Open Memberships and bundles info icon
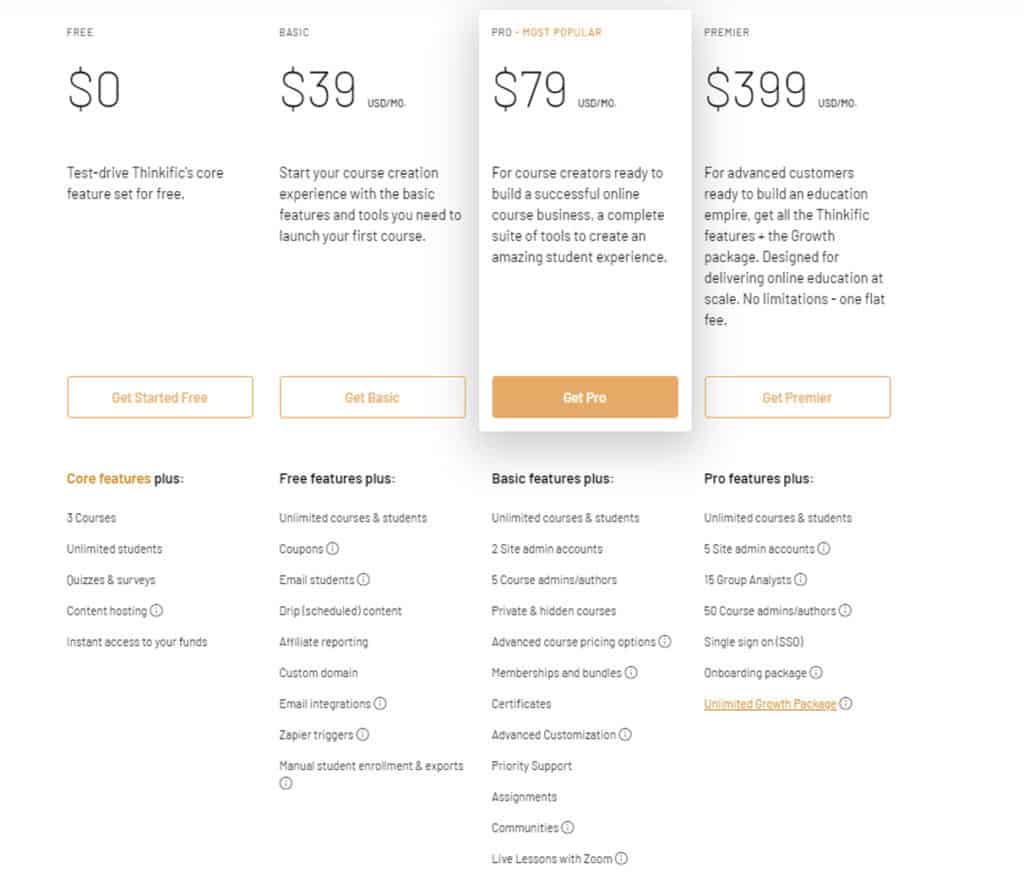Screen dimensions: 1024x879 click(631, 672)
